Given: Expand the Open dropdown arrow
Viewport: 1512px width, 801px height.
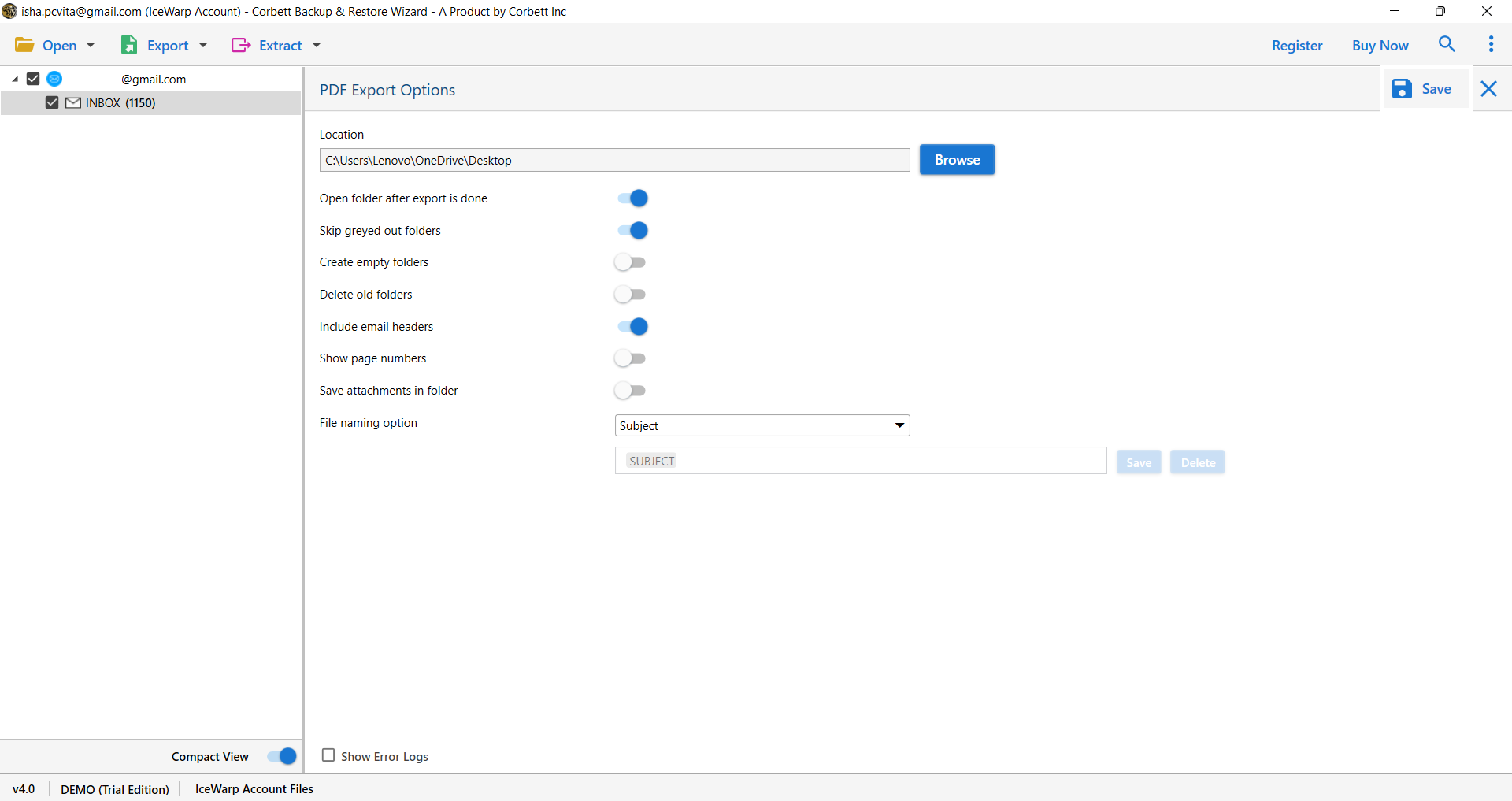Looking at the screenshot, I should coord(91,46).
